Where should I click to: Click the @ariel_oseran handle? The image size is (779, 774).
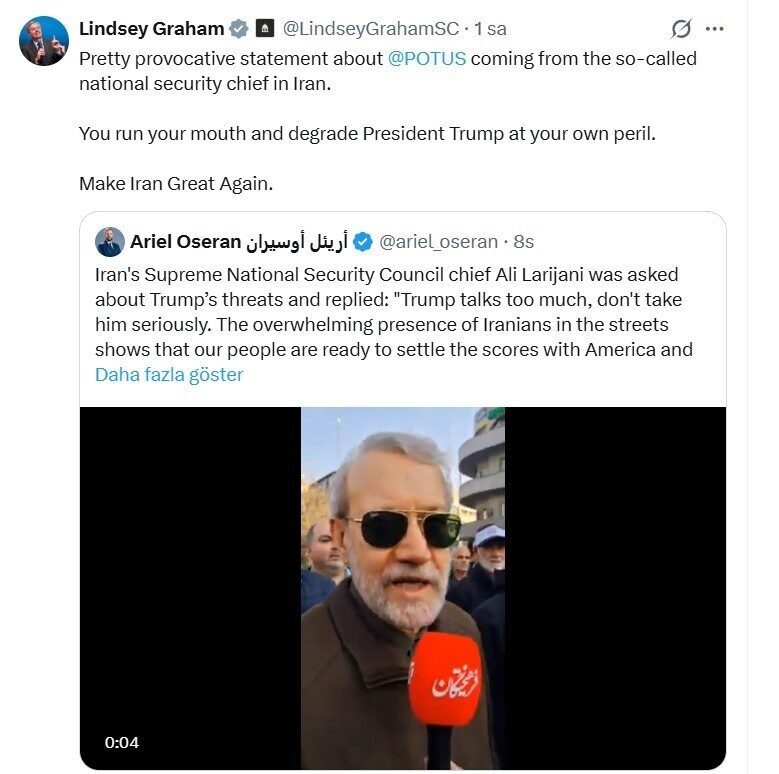439,242
